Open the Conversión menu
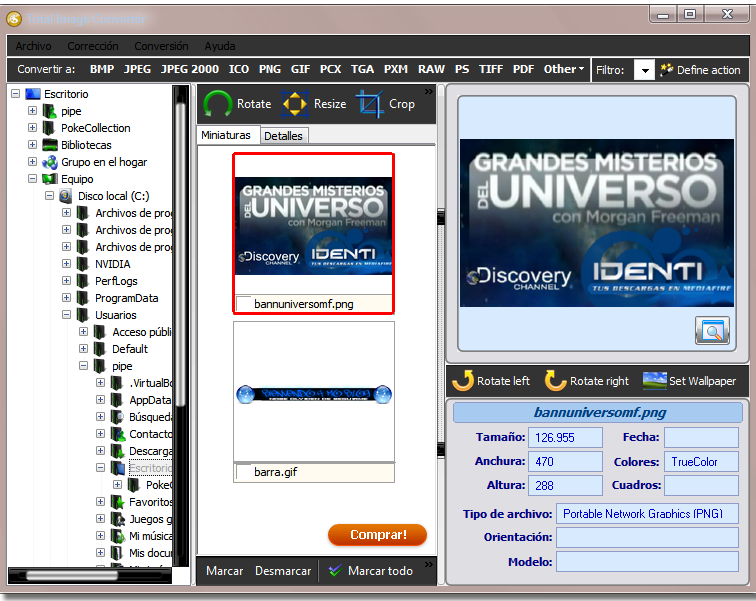The image size is (756, 601). [x=161, y=46]
